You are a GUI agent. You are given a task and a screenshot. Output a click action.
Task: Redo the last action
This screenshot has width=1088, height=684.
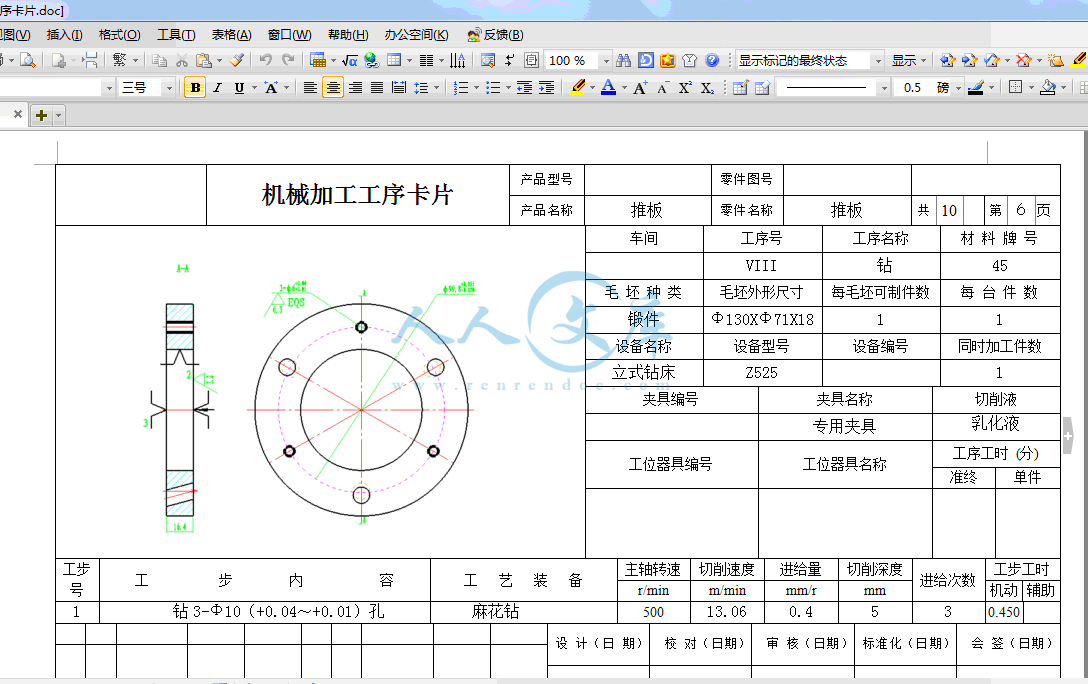click(x=289, y=60)
